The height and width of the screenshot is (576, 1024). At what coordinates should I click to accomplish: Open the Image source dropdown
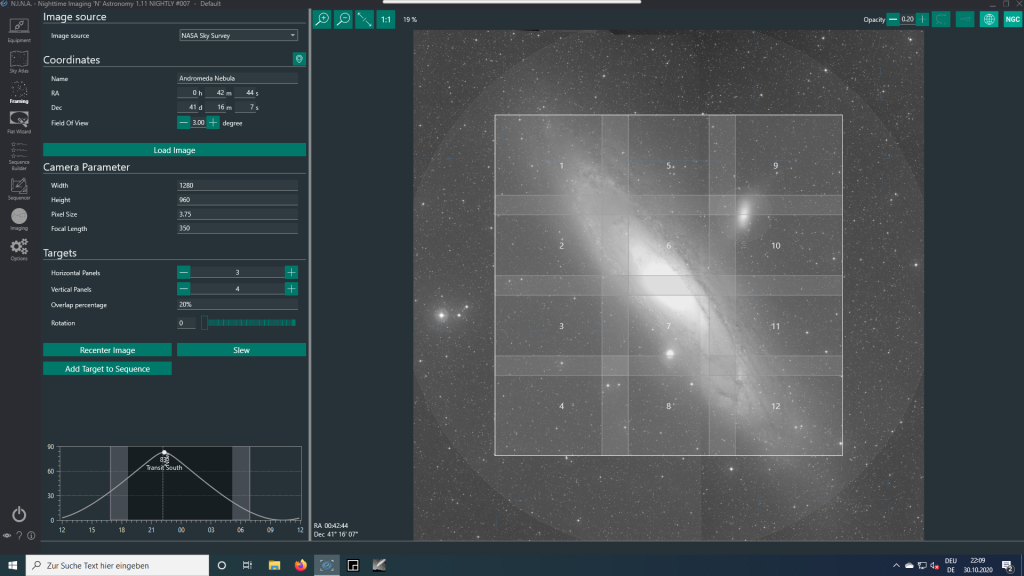coord(238,35)
